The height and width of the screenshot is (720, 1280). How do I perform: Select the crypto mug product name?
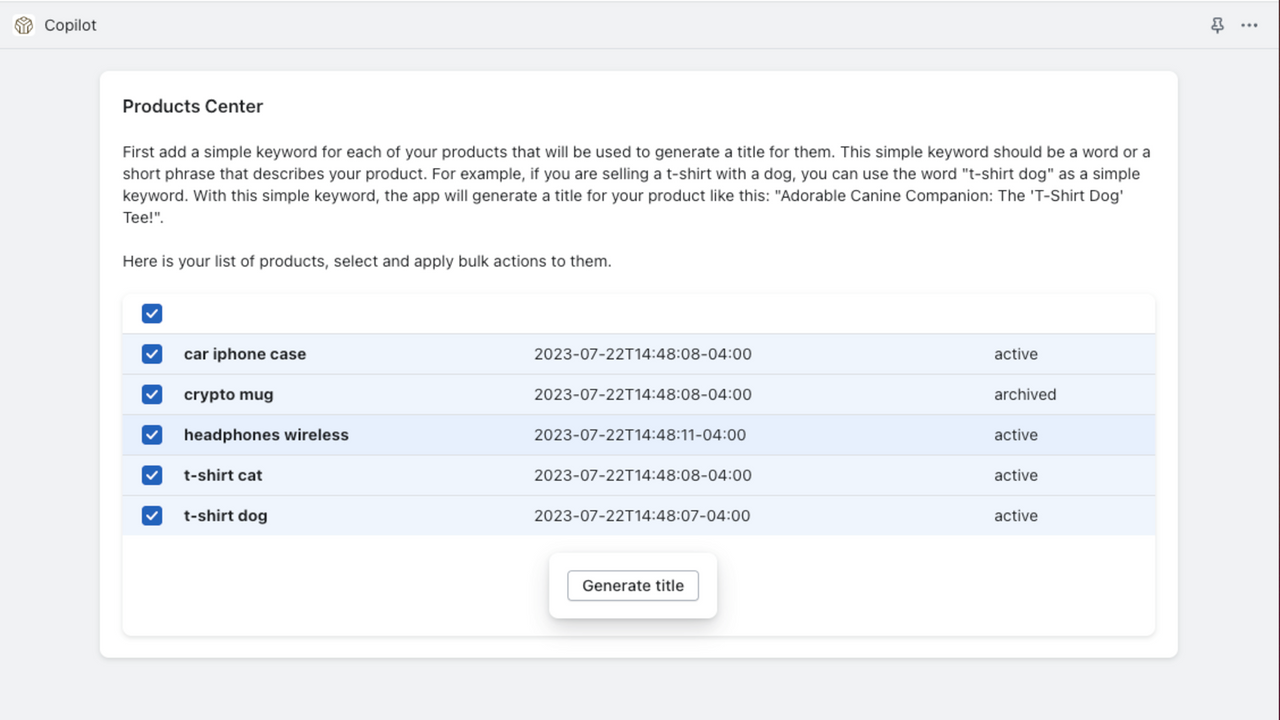tap(228, 395)
